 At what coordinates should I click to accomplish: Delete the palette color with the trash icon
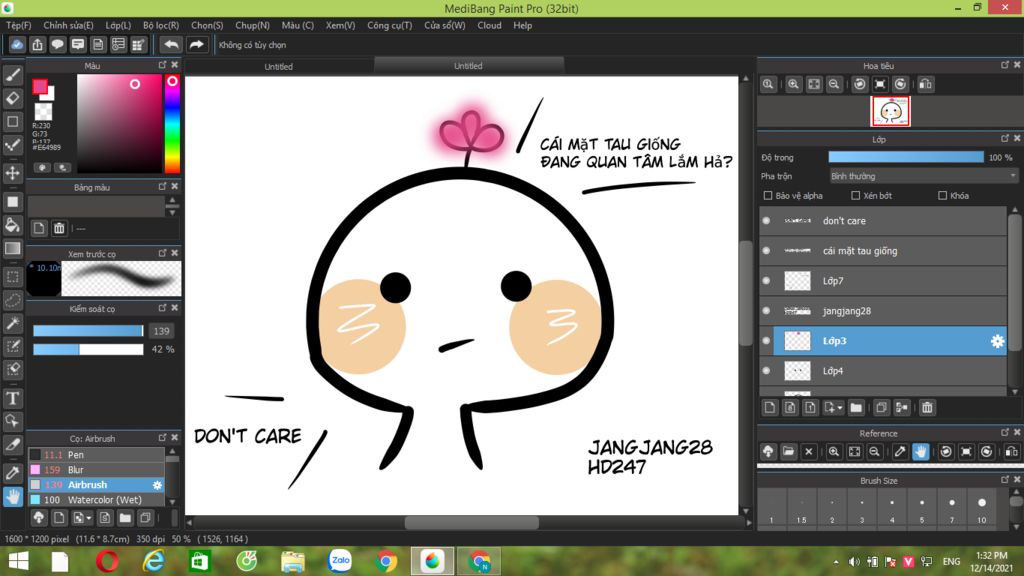[x=59, y=228]
